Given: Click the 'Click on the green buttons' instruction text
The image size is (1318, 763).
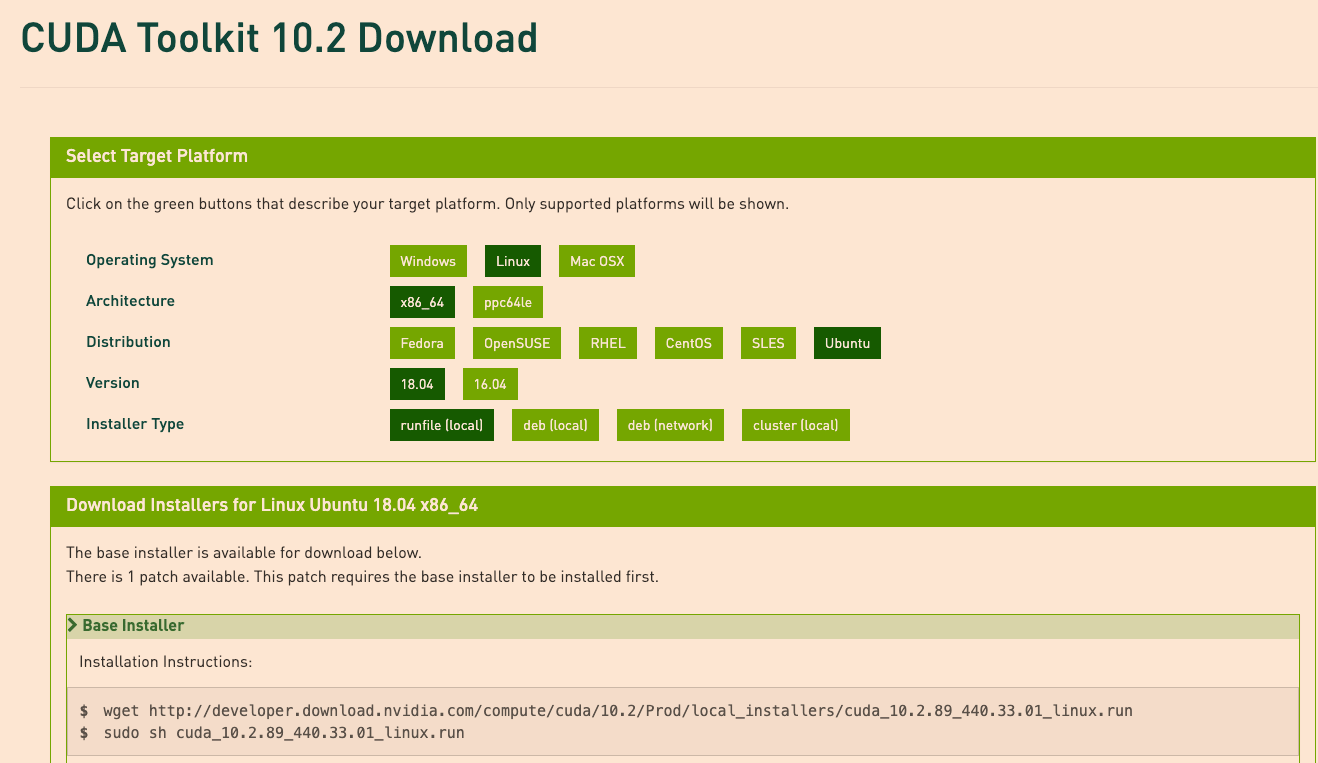Looking at the screenshot, I should 427,204.
